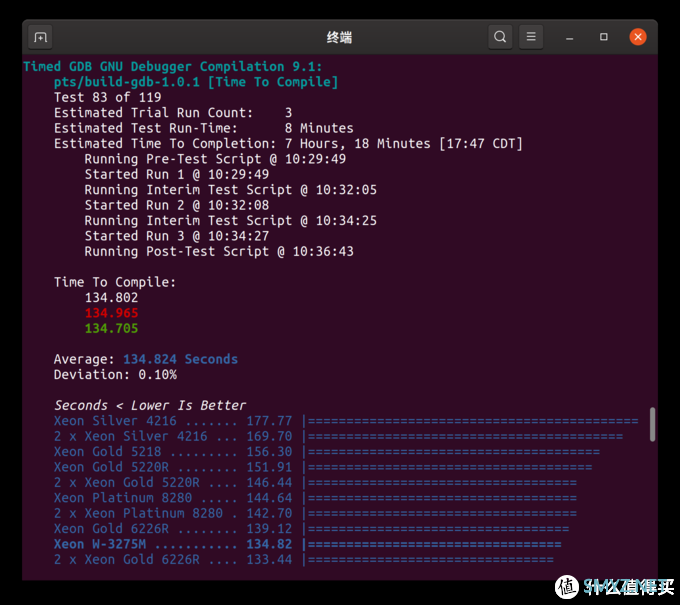The height and width of the screenshot is (605, 680).
Task: Click the green result 134.705
Action: pos(111,328)
